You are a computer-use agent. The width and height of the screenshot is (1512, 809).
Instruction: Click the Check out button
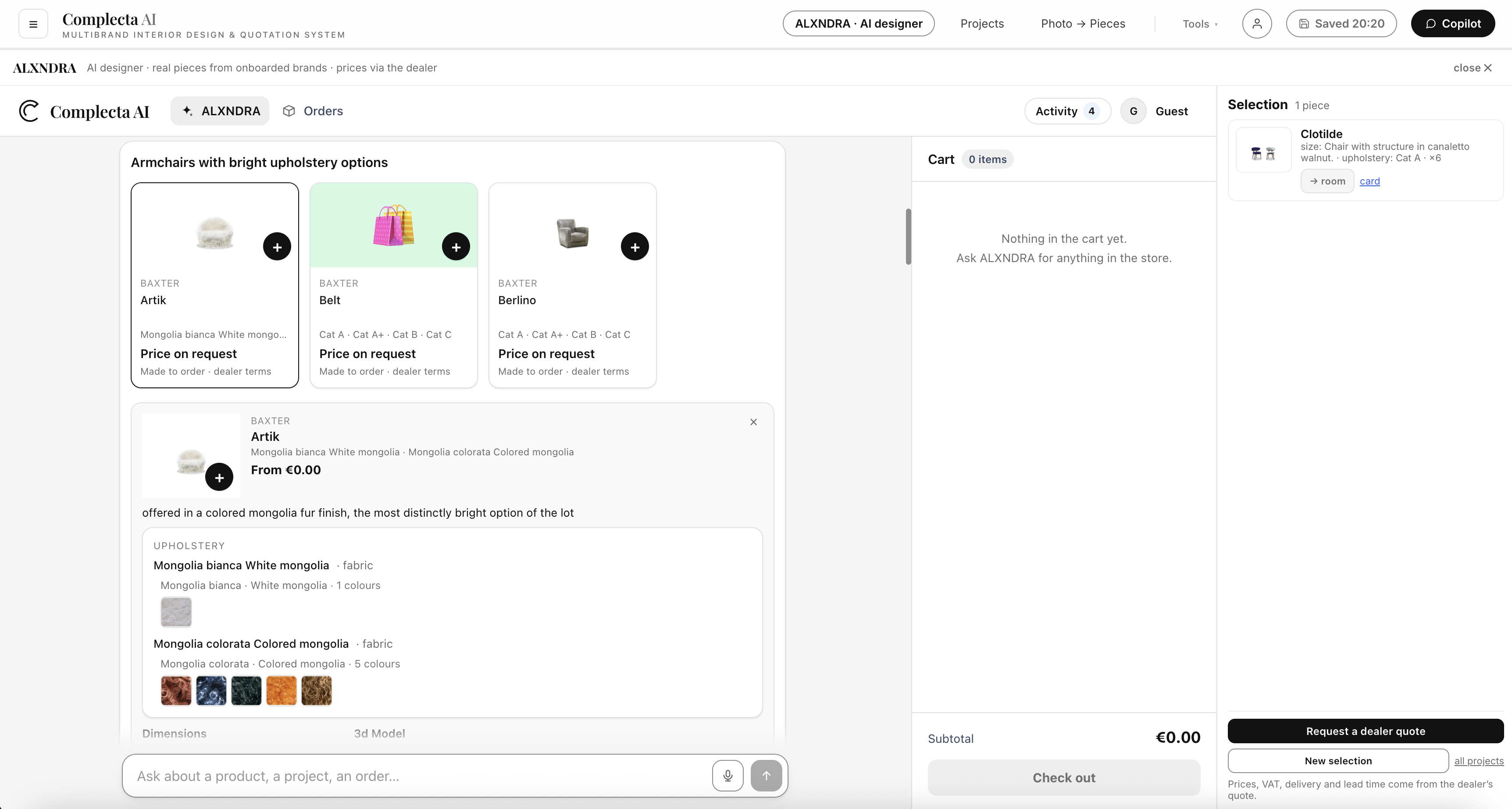click(1063, 778)
